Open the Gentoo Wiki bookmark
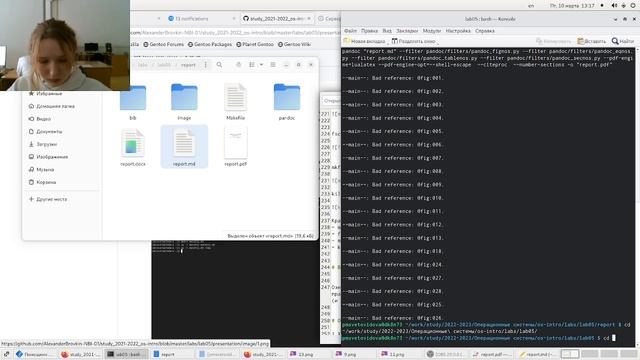The image size is (640, 360). point(294,44)
